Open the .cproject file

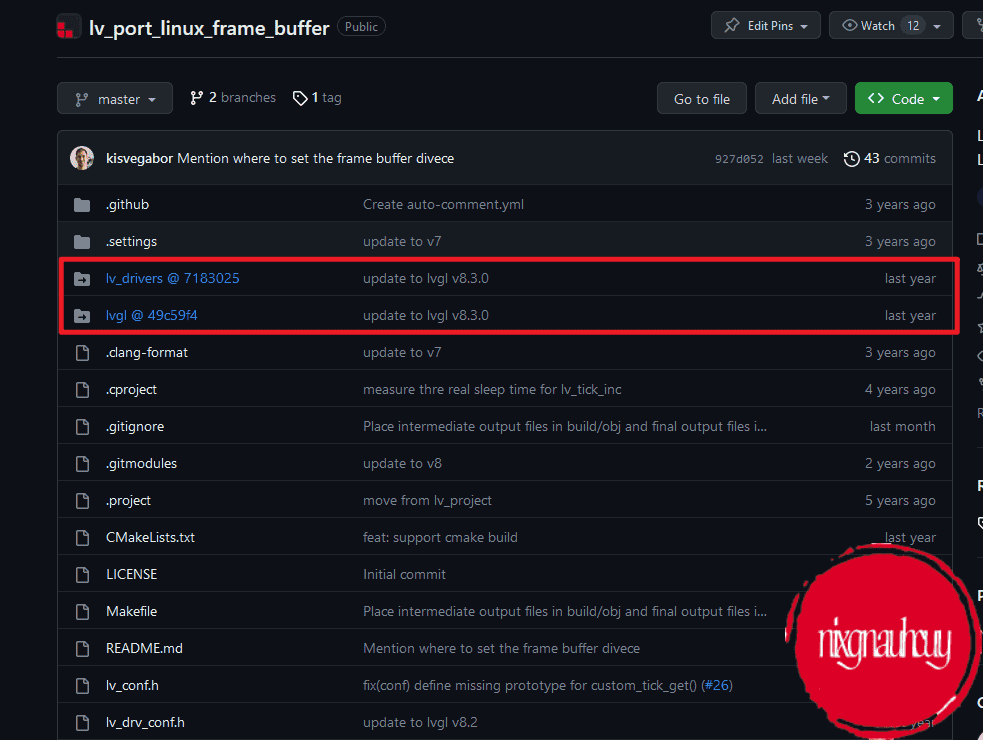[x=131, y=389]
